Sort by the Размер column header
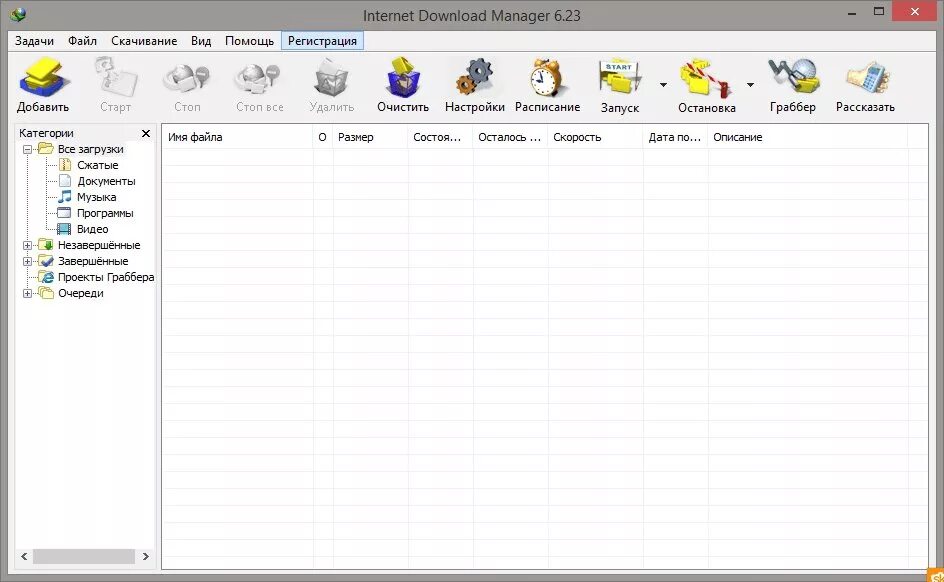Screen dimensions: 944x582 point(370,137)
